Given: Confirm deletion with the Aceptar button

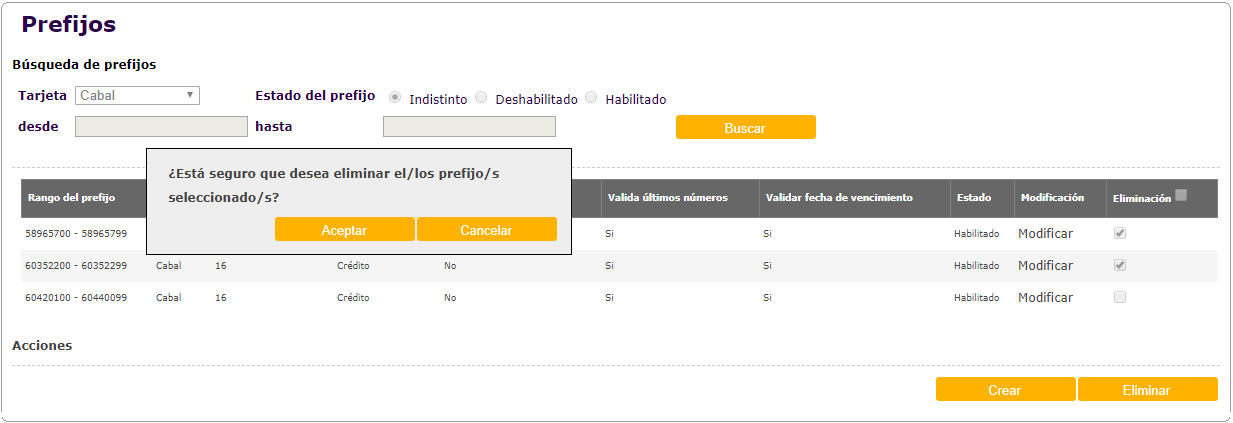Looking at the screenshot, I should click(x=344, y=230).
